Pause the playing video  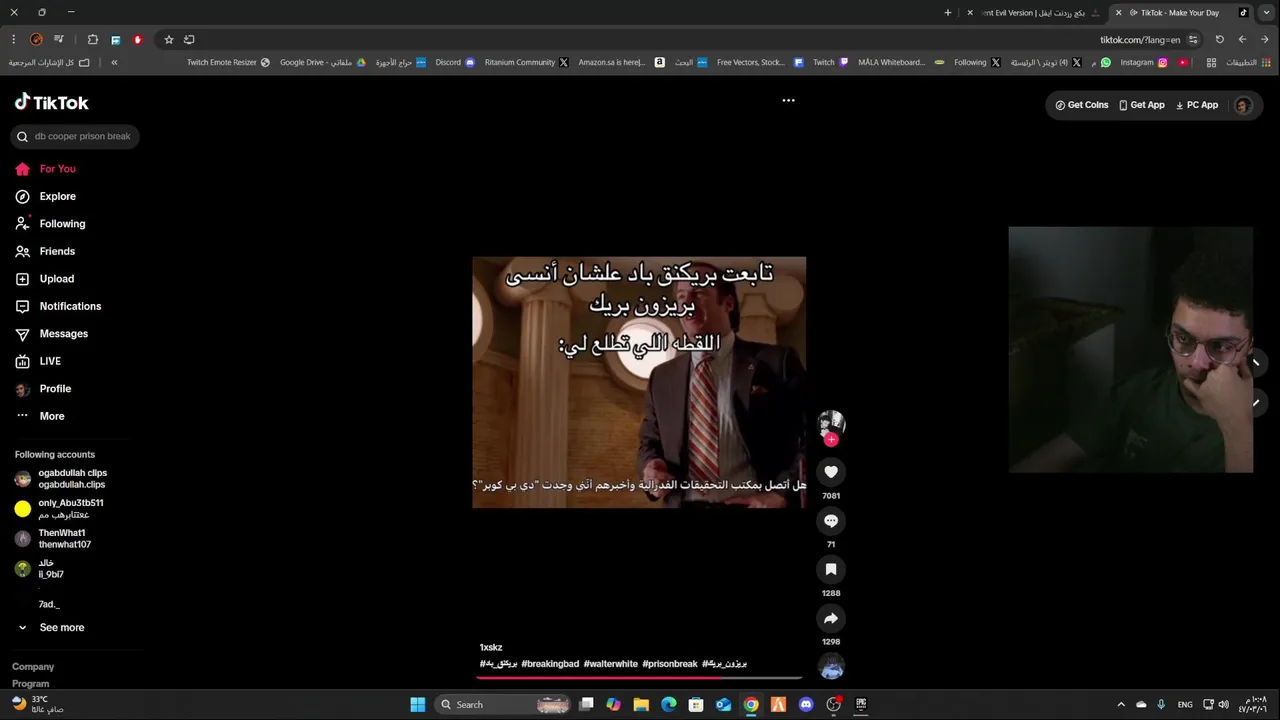639,382
